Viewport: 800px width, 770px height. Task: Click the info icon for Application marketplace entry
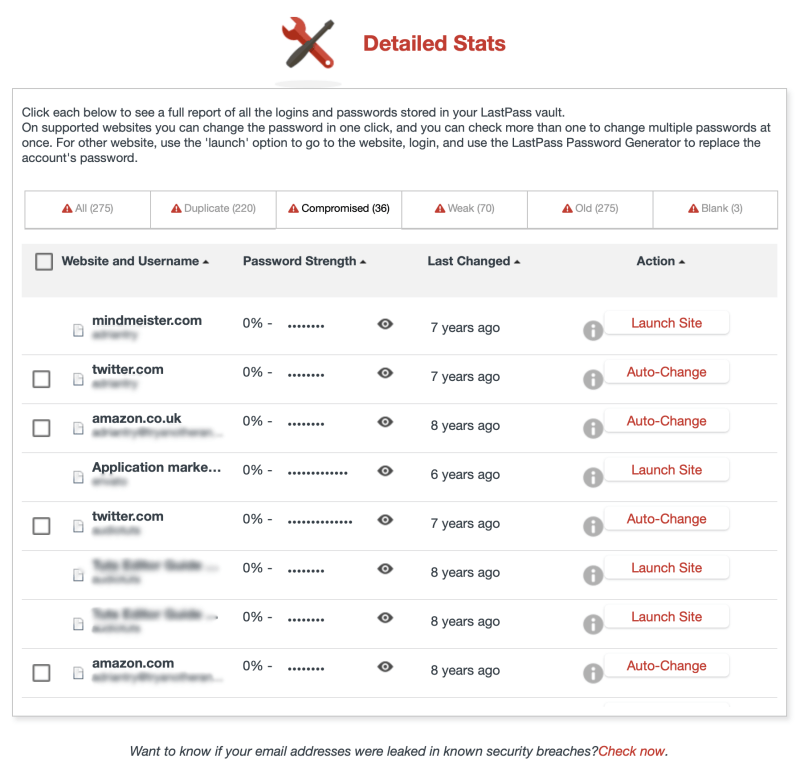593,477
